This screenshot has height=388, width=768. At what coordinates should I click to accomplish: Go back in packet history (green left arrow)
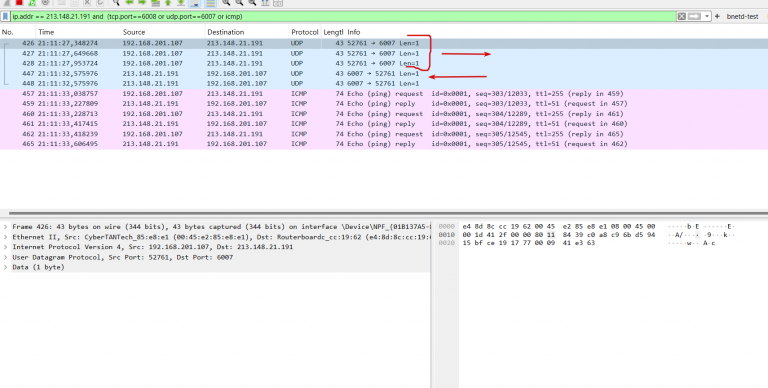coord(129,2)
